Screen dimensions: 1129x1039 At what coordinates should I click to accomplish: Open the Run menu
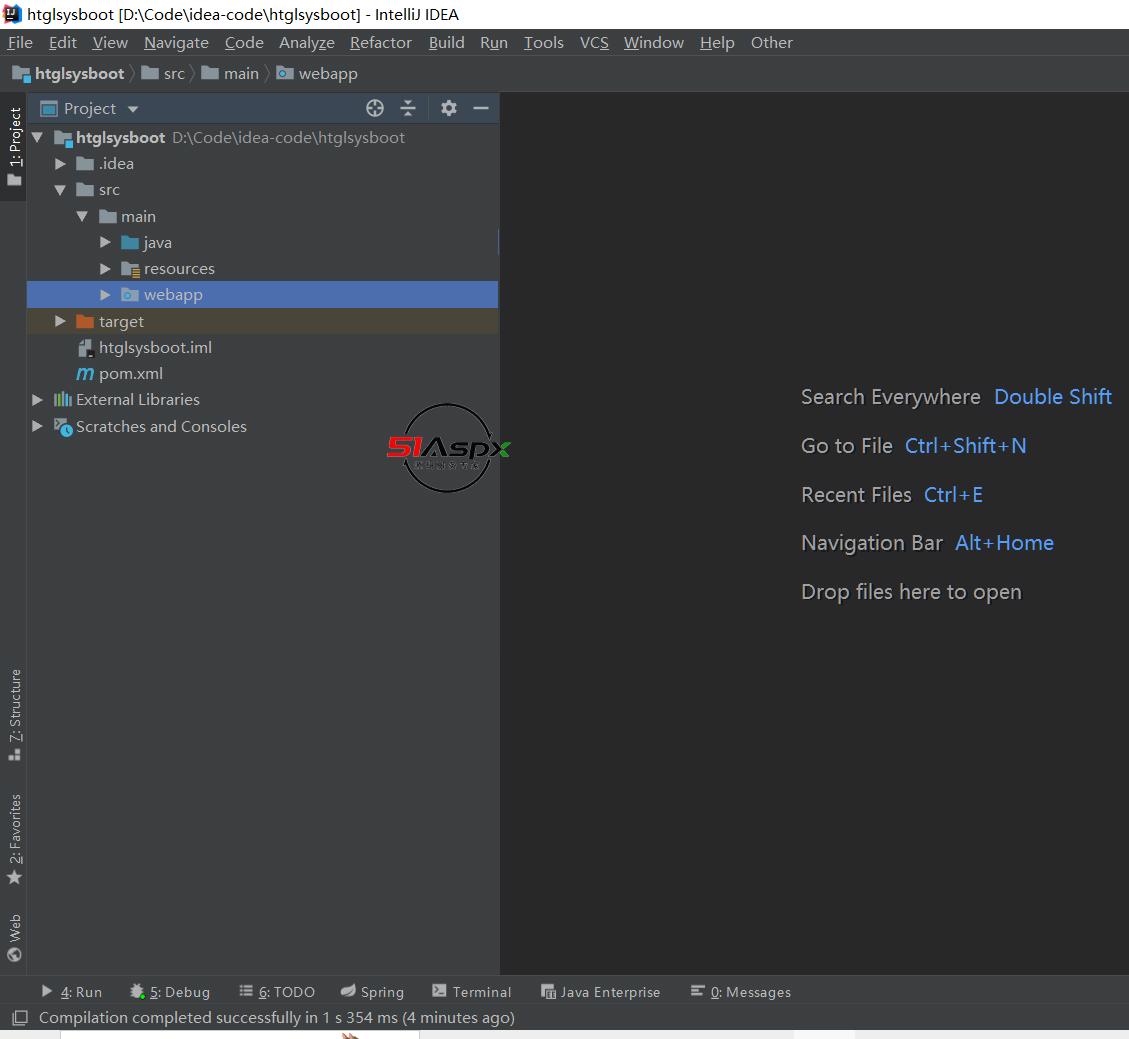(x=494, y=42)
